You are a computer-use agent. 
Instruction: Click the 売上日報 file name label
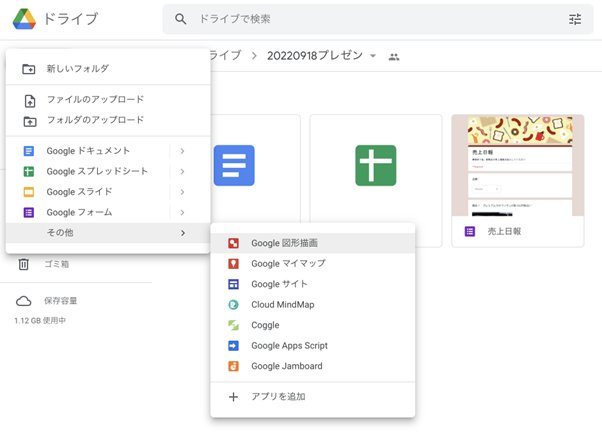tap(504, 231)
